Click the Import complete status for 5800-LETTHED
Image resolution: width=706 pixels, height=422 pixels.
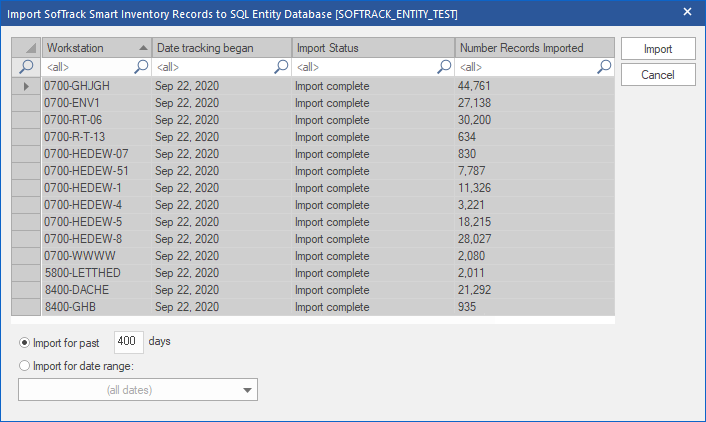tap(373, 273)
